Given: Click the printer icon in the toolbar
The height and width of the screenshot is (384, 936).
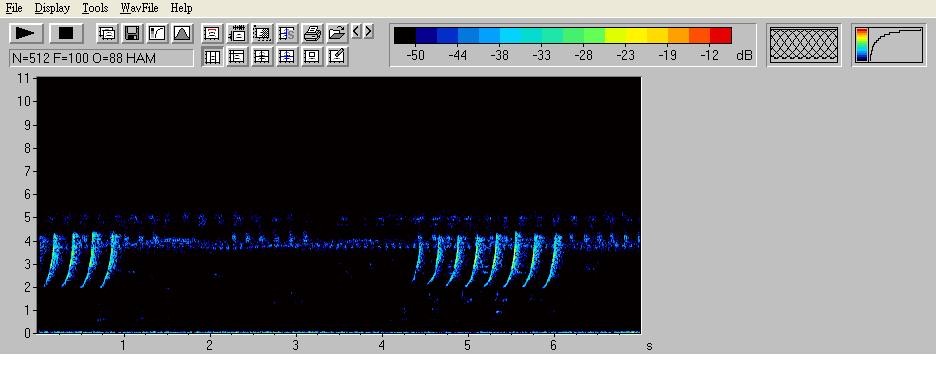Looking at the screenshot, I should [x=312, y=33].
